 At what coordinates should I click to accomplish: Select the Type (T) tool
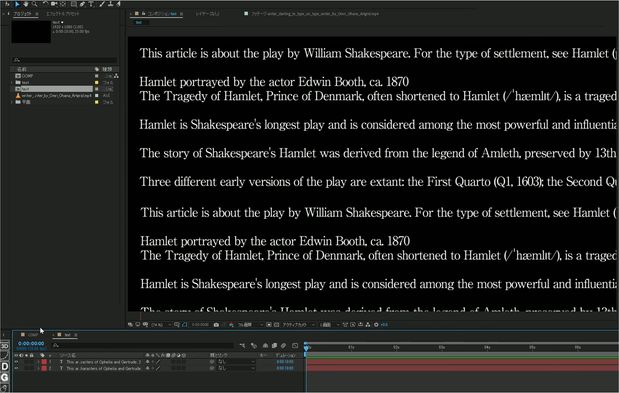coord(91,4)
